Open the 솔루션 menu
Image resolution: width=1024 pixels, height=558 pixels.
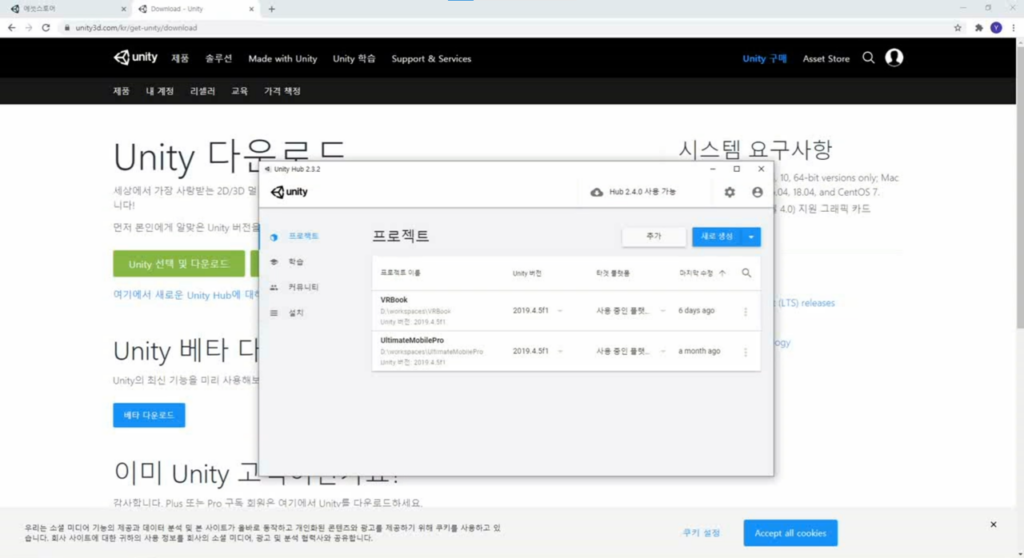[x=218, y=59]
